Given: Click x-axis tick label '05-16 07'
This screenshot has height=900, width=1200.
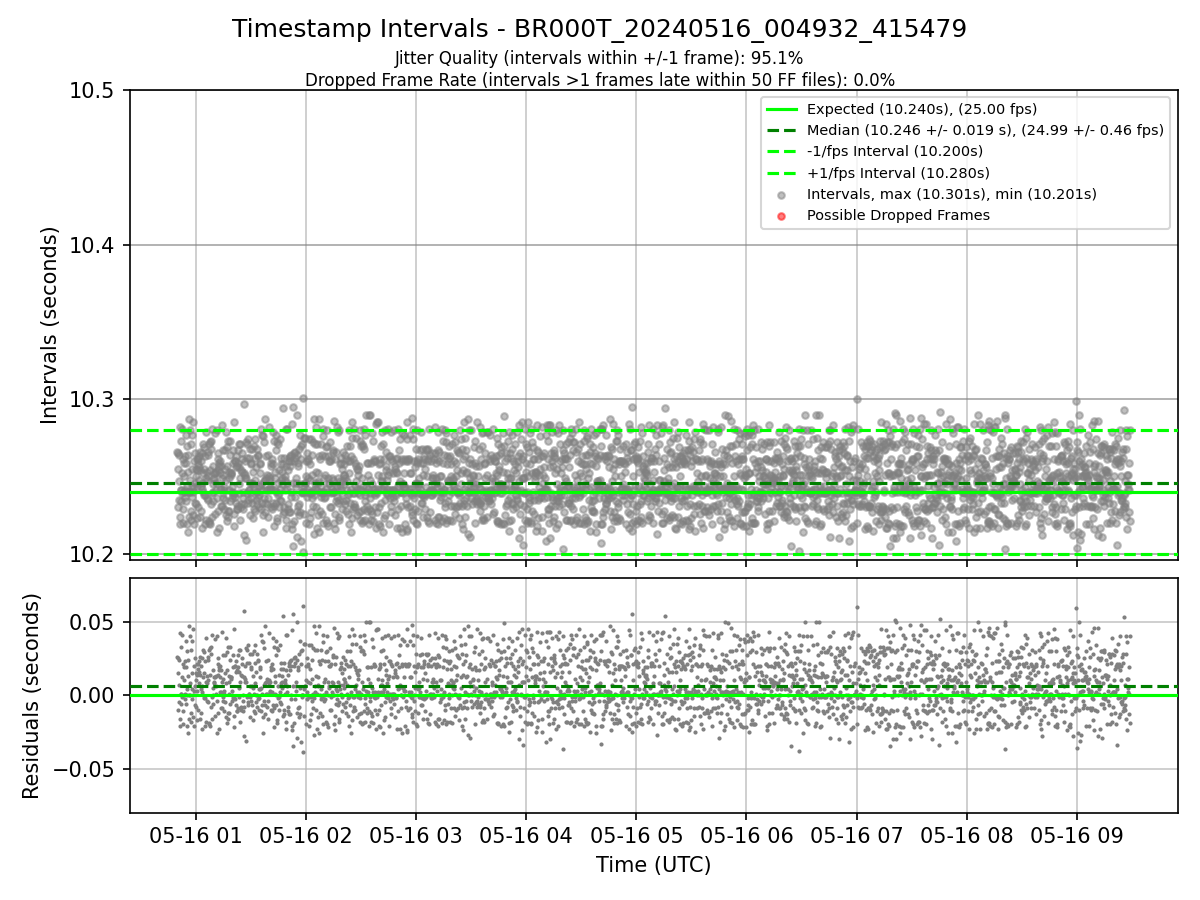Looking at the screenshot, I should [x=856, y=835].
